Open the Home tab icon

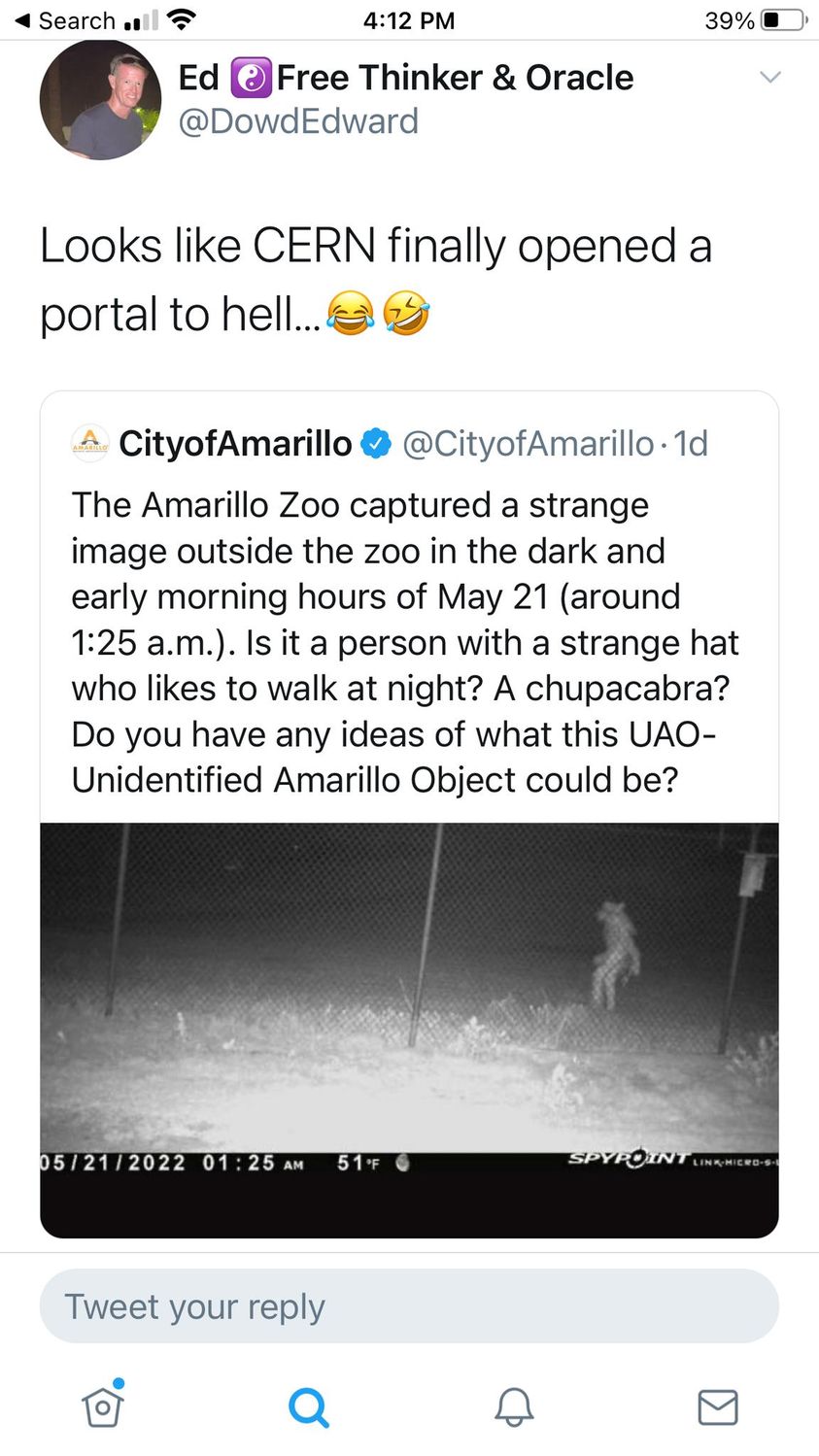click(x=103, y=1405)
